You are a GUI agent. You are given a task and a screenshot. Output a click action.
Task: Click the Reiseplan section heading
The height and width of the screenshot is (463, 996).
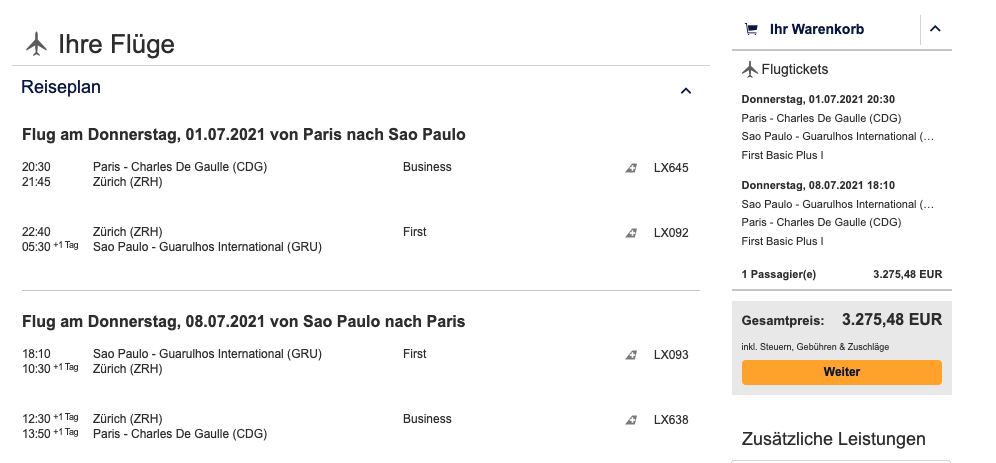pyautogui.click(x=61, y=88)
